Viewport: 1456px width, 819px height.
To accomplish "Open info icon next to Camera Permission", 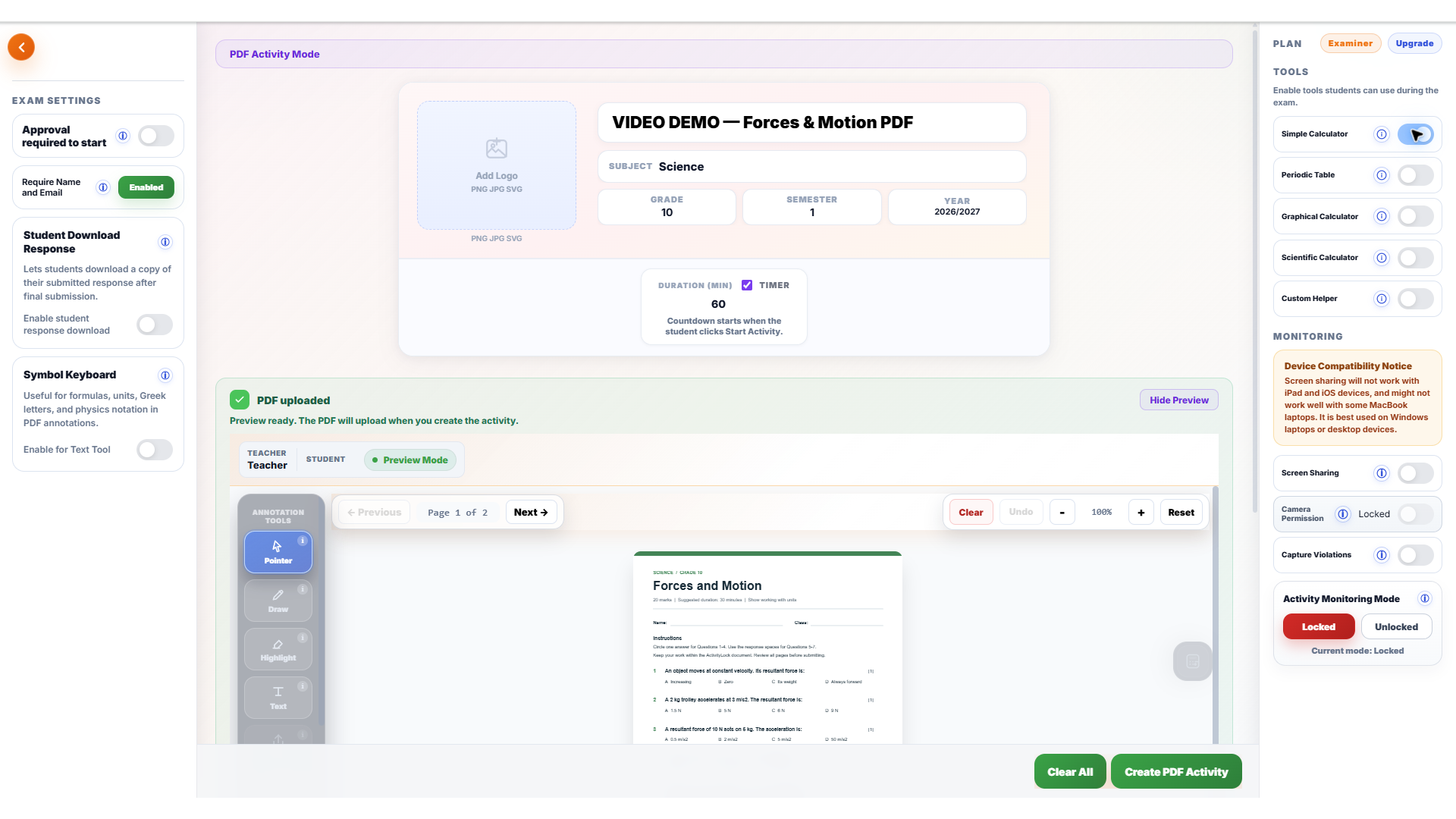I will 1343,514.
